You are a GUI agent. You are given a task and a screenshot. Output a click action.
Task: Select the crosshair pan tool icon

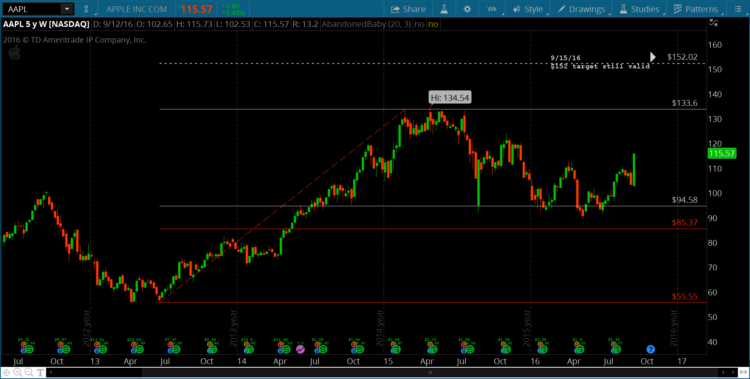(6, 372)
